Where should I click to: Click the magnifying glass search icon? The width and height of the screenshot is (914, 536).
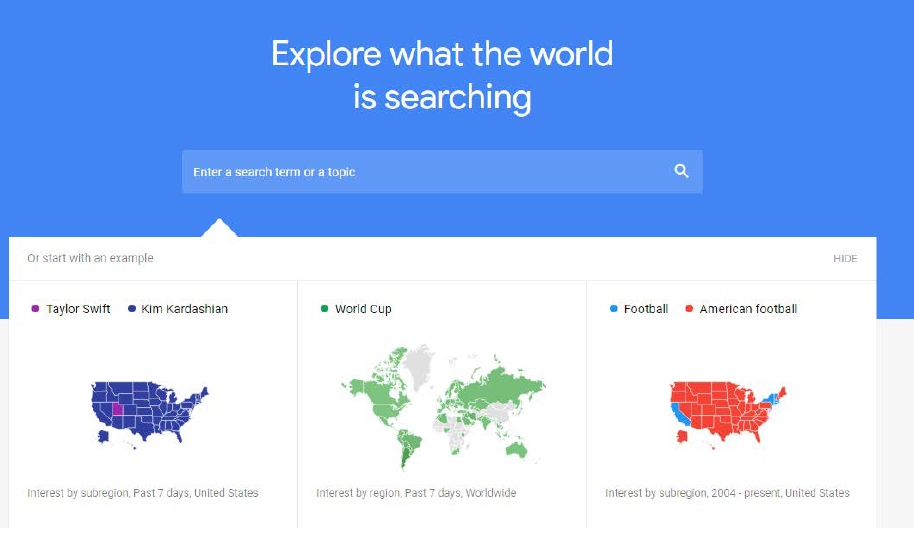[x=681, y=171]
